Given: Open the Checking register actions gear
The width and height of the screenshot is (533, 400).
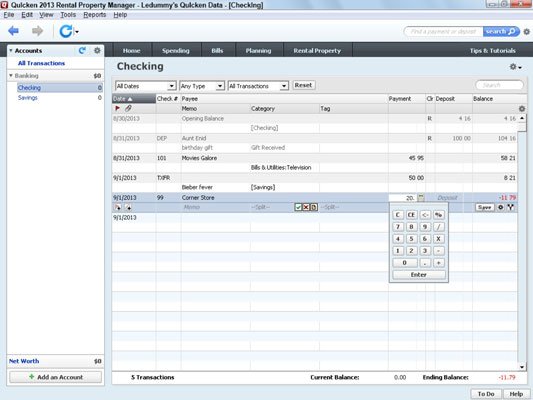Looking at the screenshot, I should pos(515,67).
